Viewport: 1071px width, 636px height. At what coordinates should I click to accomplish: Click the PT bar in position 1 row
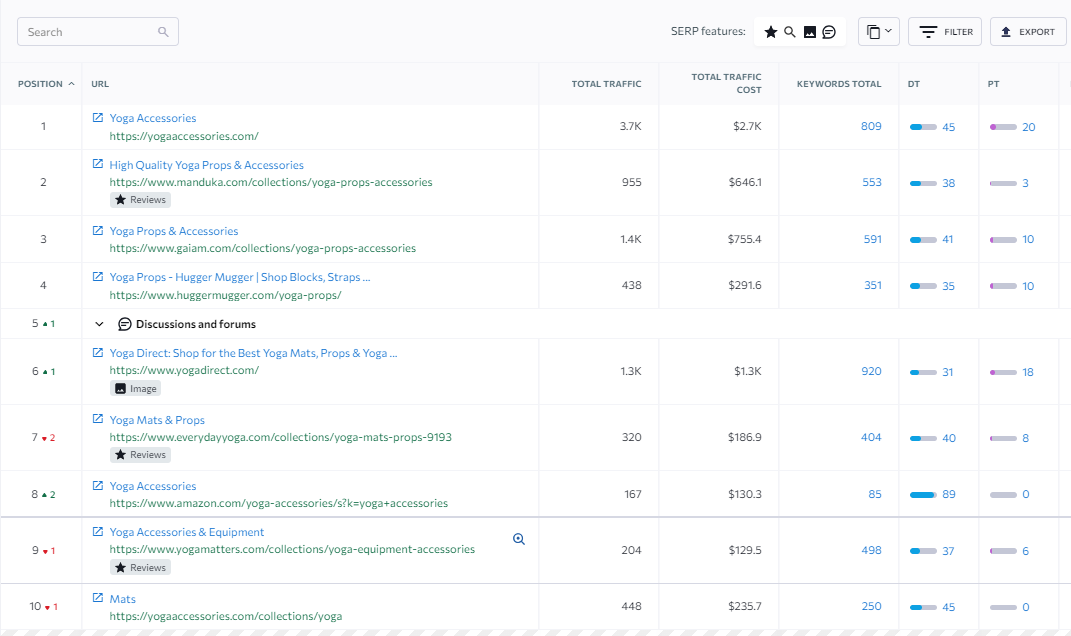point(1003,127)
